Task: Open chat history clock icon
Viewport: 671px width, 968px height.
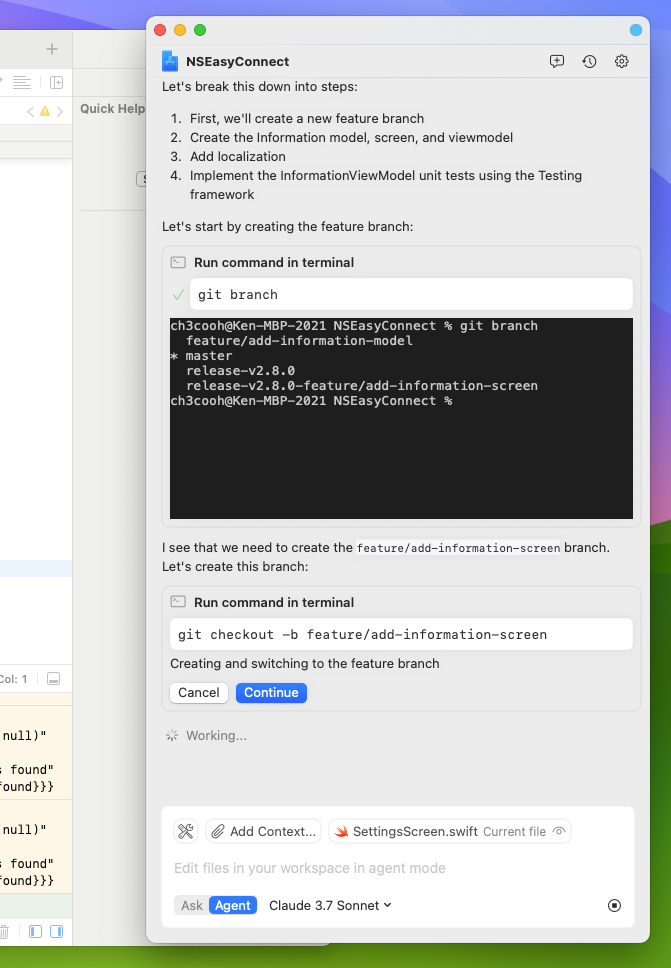Action: click(590, 61)
